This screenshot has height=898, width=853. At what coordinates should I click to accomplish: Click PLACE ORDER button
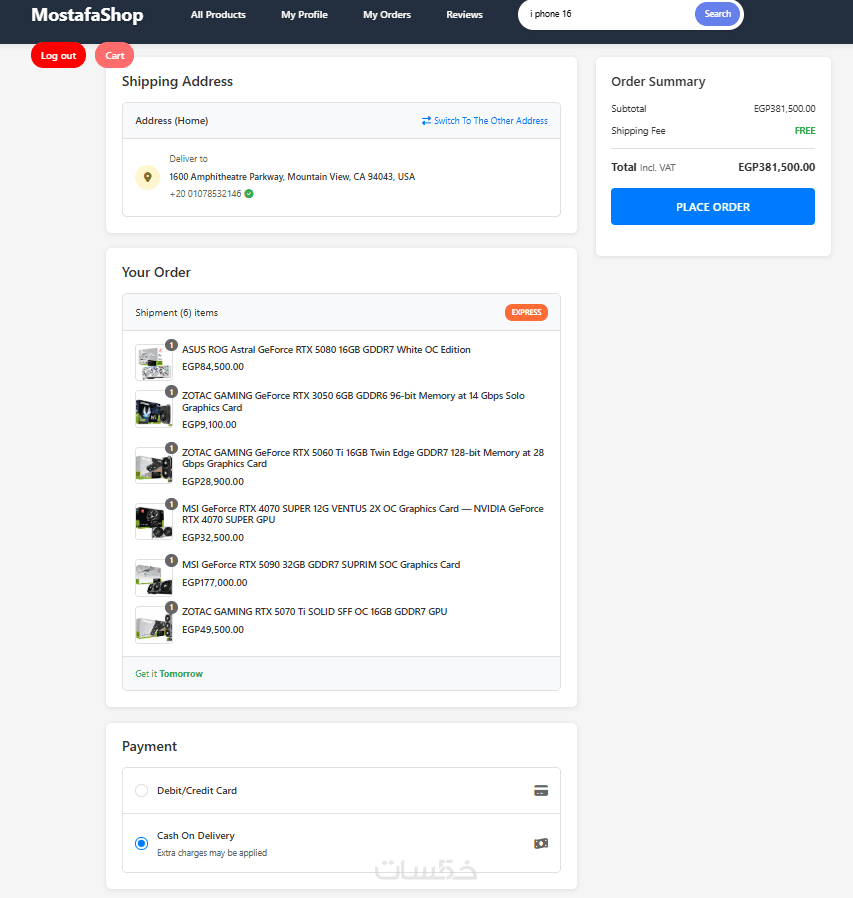point(713,207)
